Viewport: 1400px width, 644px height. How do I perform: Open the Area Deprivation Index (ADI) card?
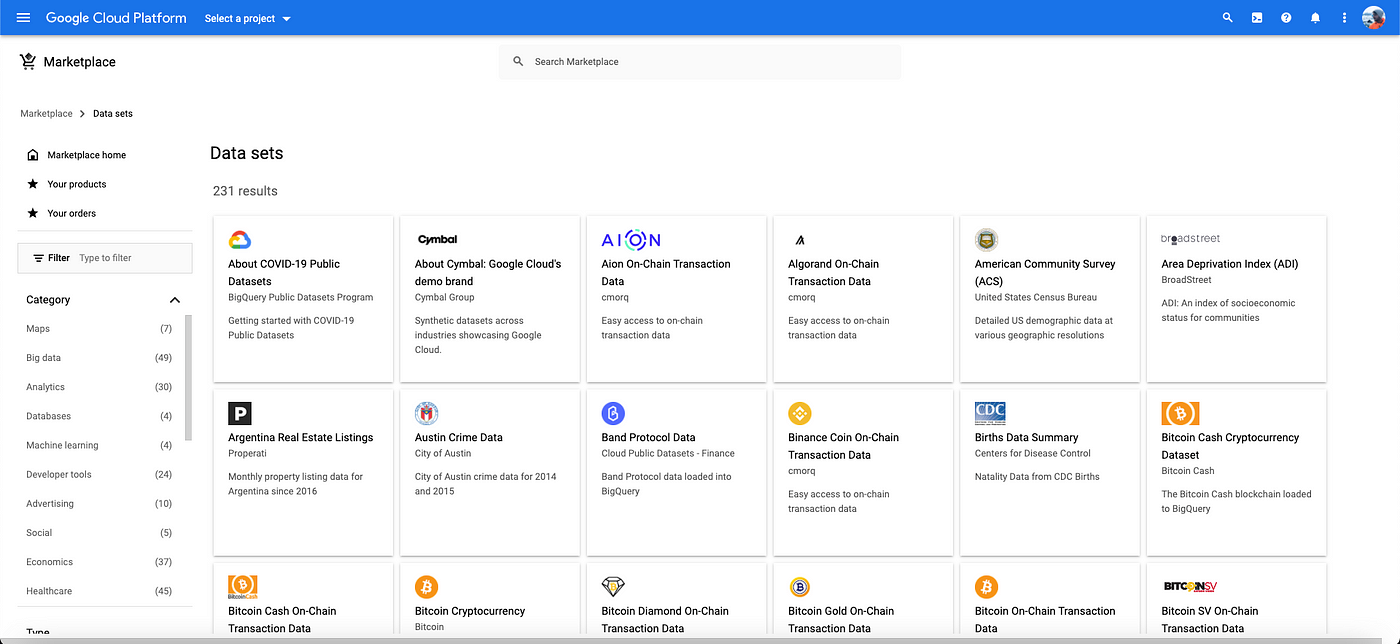click(1236, 298)
